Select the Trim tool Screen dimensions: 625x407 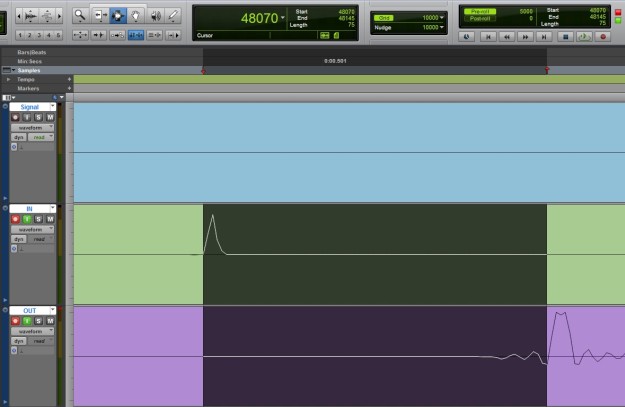coord(100,16)
